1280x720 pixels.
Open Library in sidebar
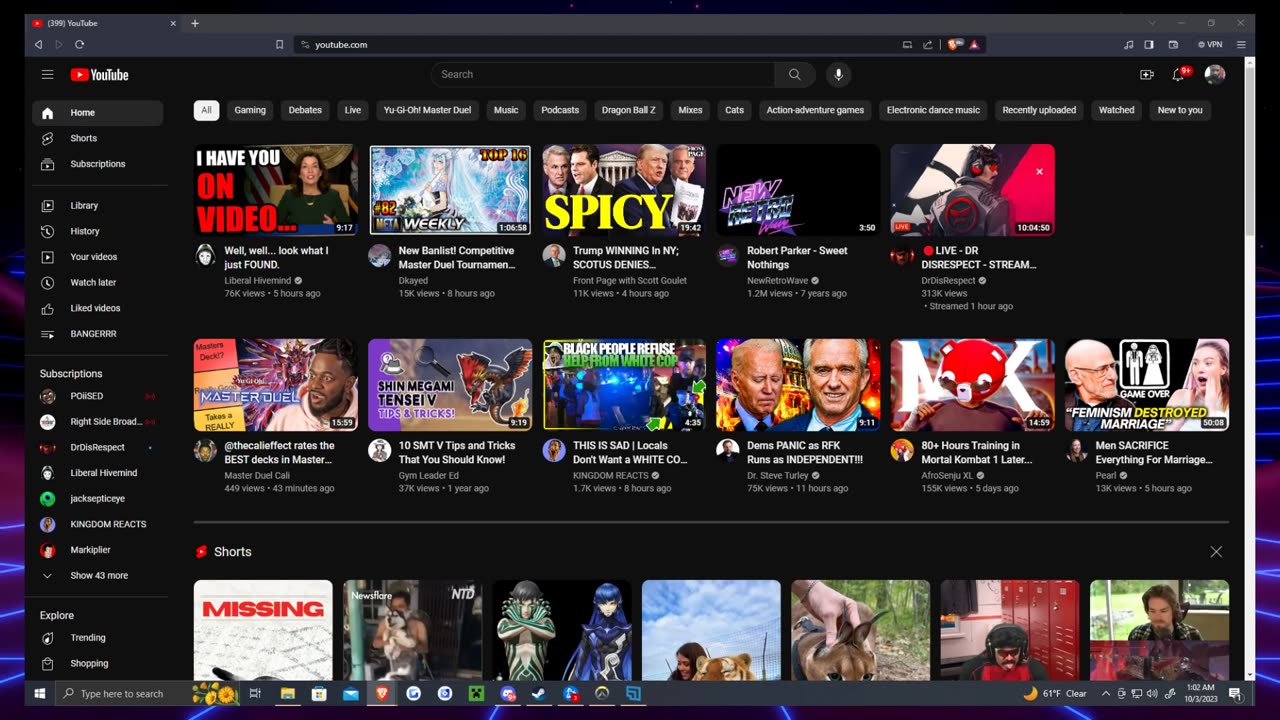click(97, 206)
